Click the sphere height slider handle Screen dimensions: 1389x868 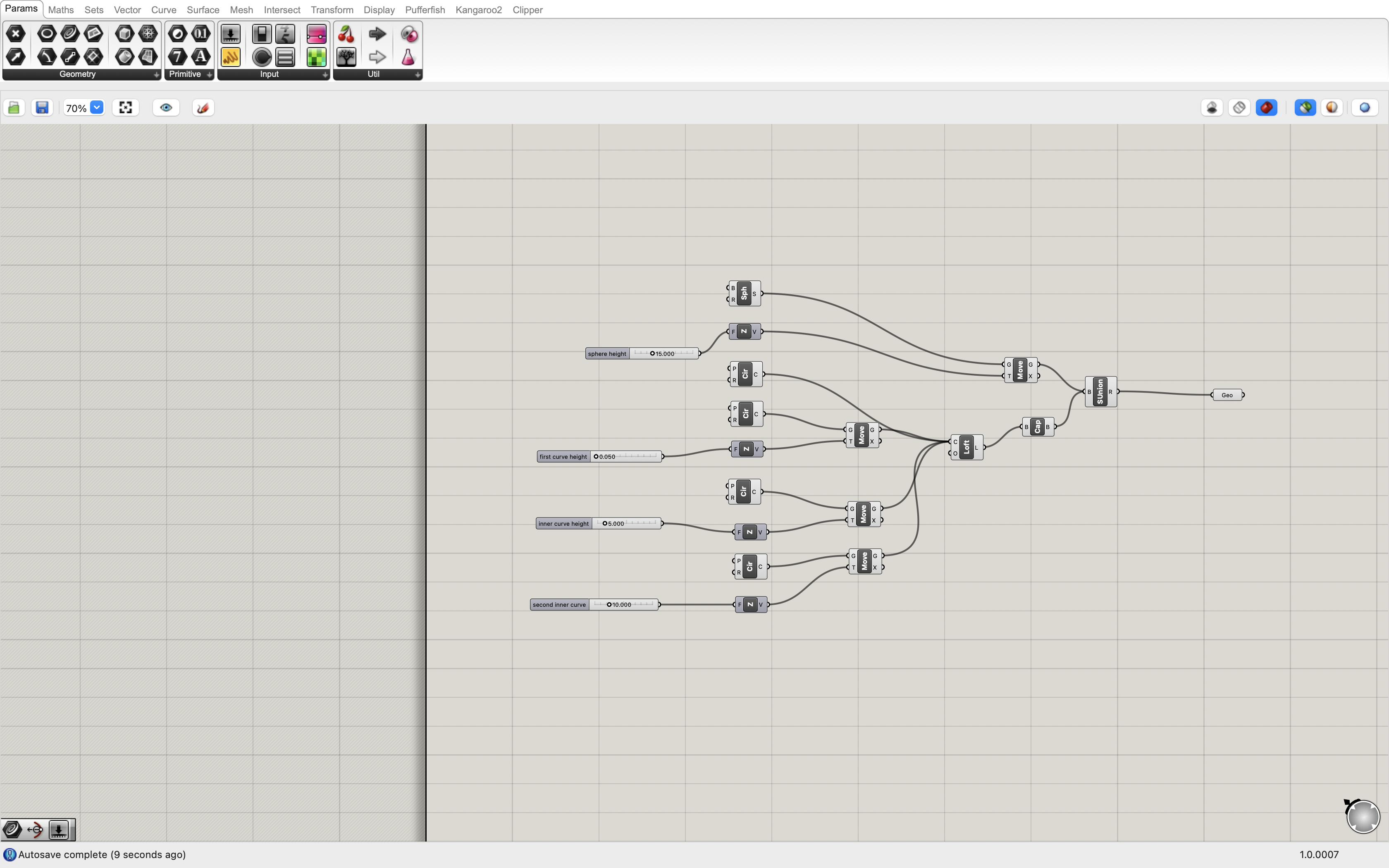(652, 354)
